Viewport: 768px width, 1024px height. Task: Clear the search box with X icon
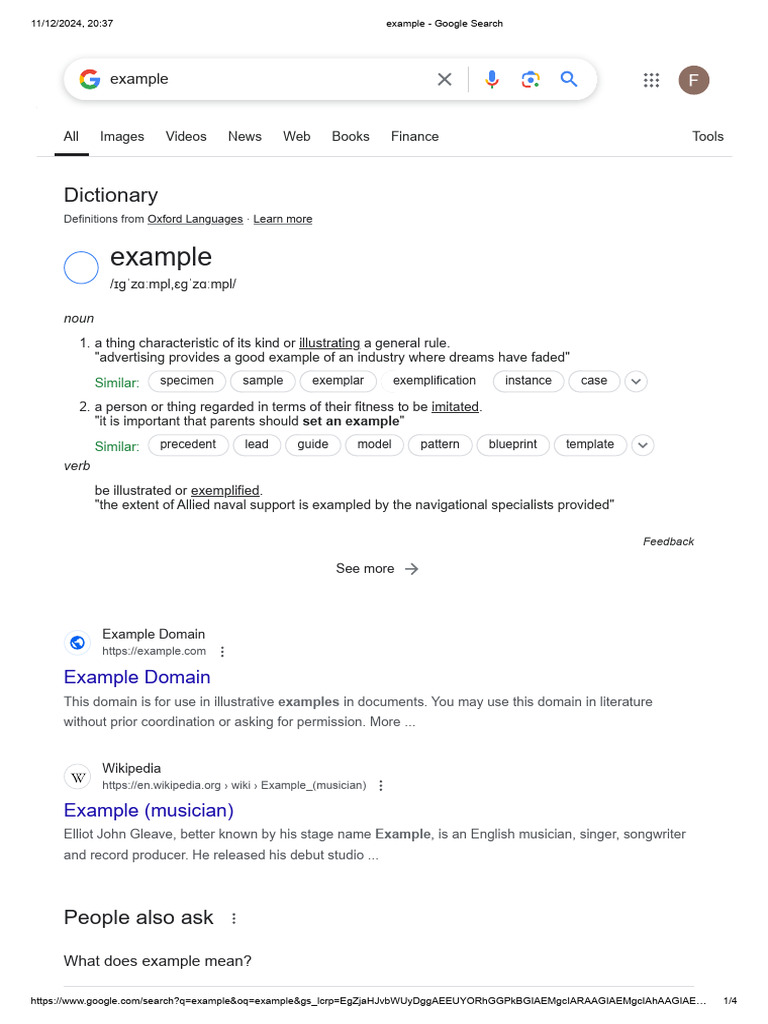[x=445, y=80]
